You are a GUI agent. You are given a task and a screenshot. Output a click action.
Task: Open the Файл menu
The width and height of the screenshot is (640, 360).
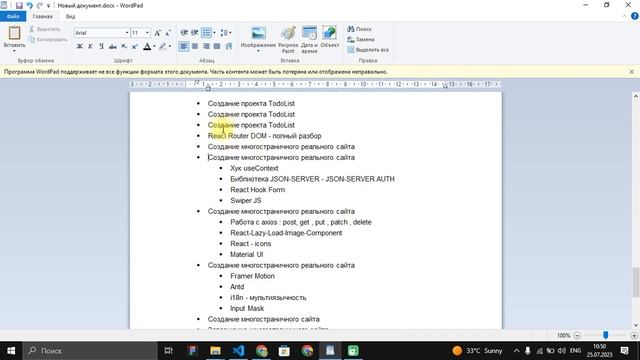click(x=13, y=16)
